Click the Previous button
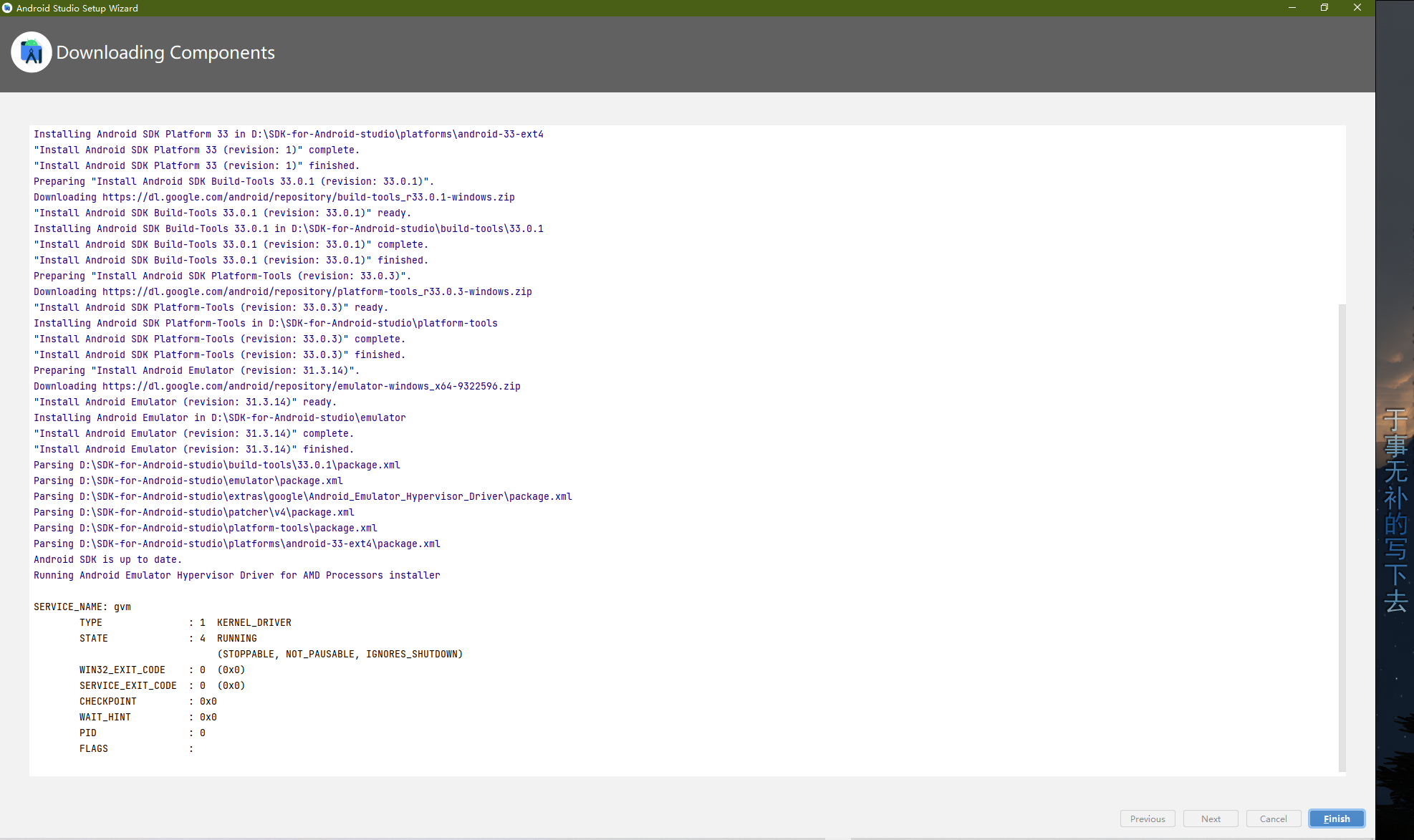The height and width of the screenshot is (840, 1414). (x=1147, y=819)
